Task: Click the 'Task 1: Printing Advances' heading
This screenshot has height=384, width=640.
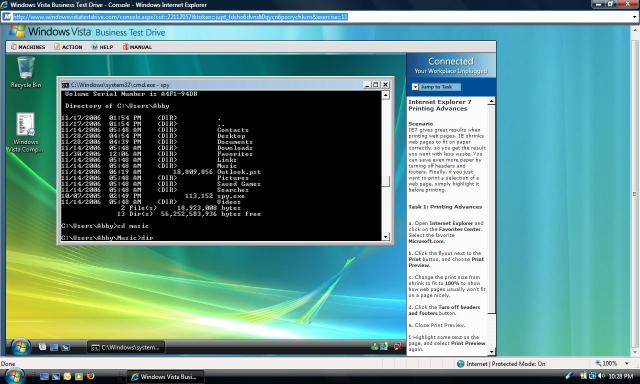Action: (445, 207)
